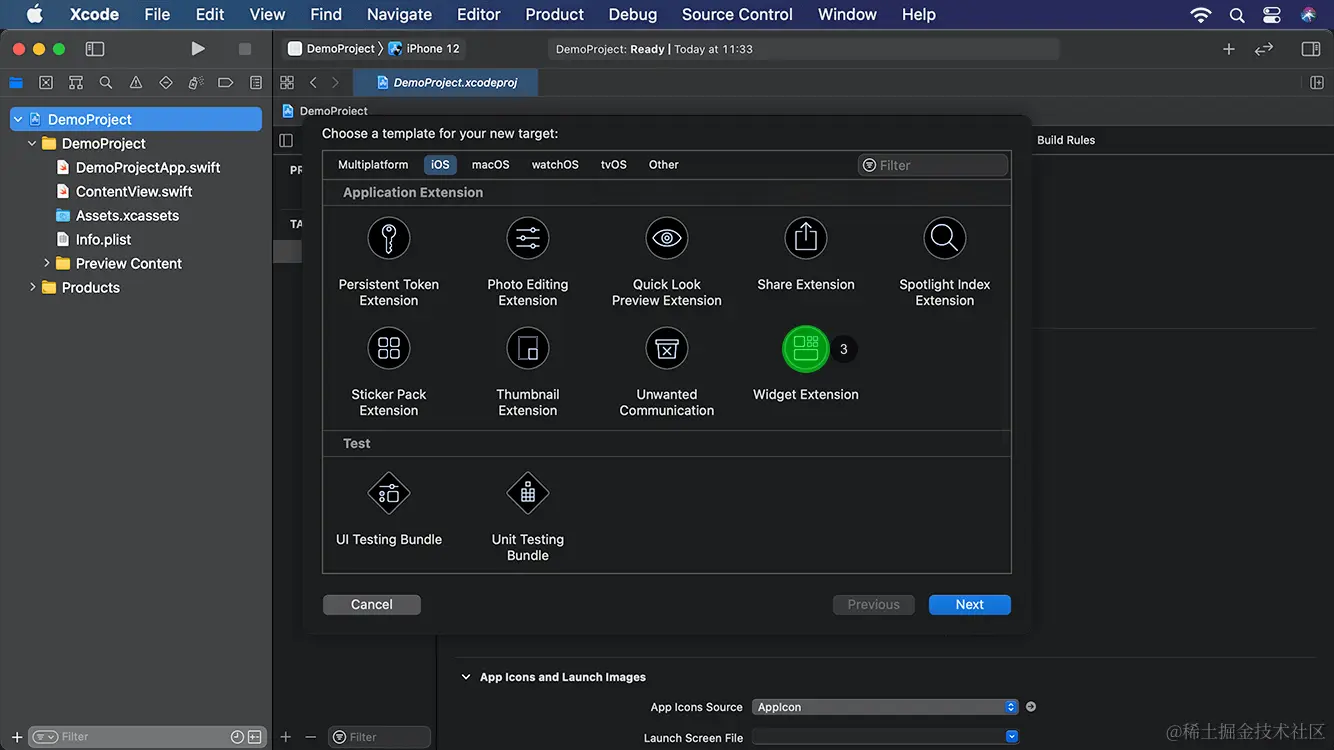Expand the Preview Content folder
Image resolution: width=1334 pixels, height=750 pixels.
pyautogui.click(x=46, y=263)
